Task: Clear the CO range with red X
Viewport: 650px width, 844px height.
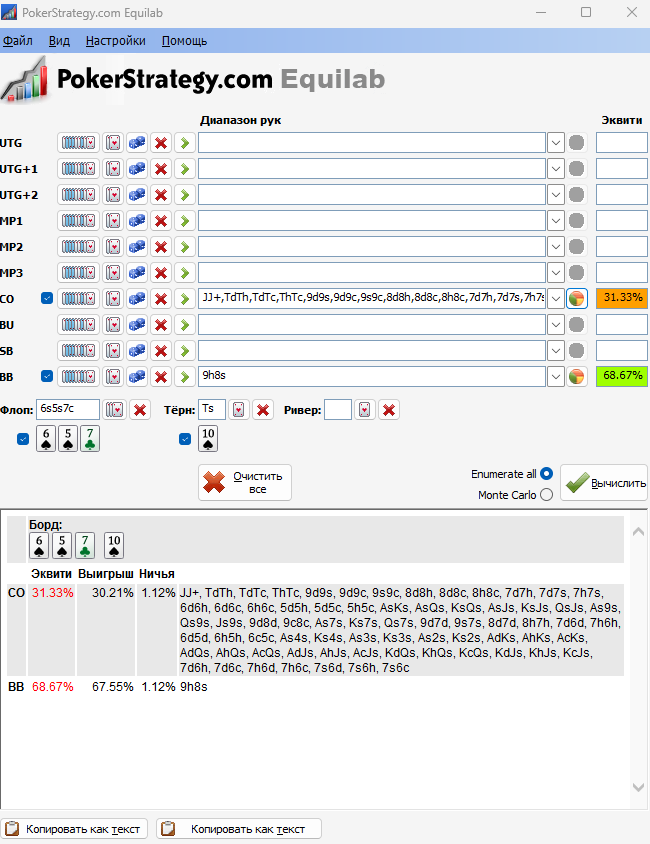Action: (161, 298)
